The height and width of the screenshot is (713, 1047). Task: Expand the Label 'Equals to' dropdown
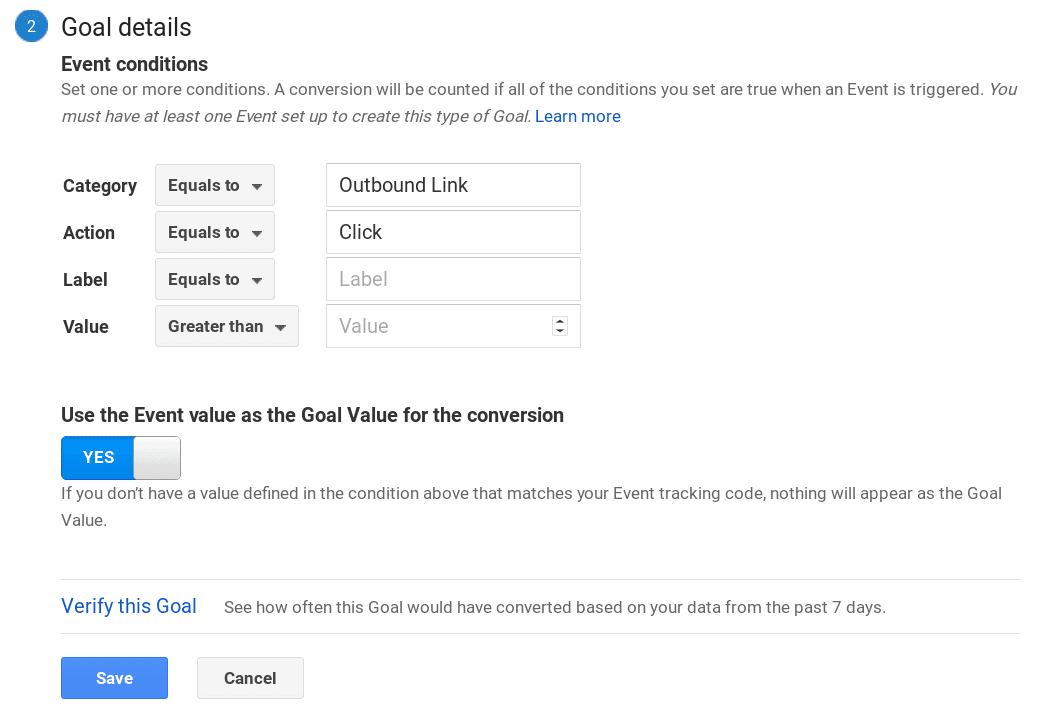[215, 280]
